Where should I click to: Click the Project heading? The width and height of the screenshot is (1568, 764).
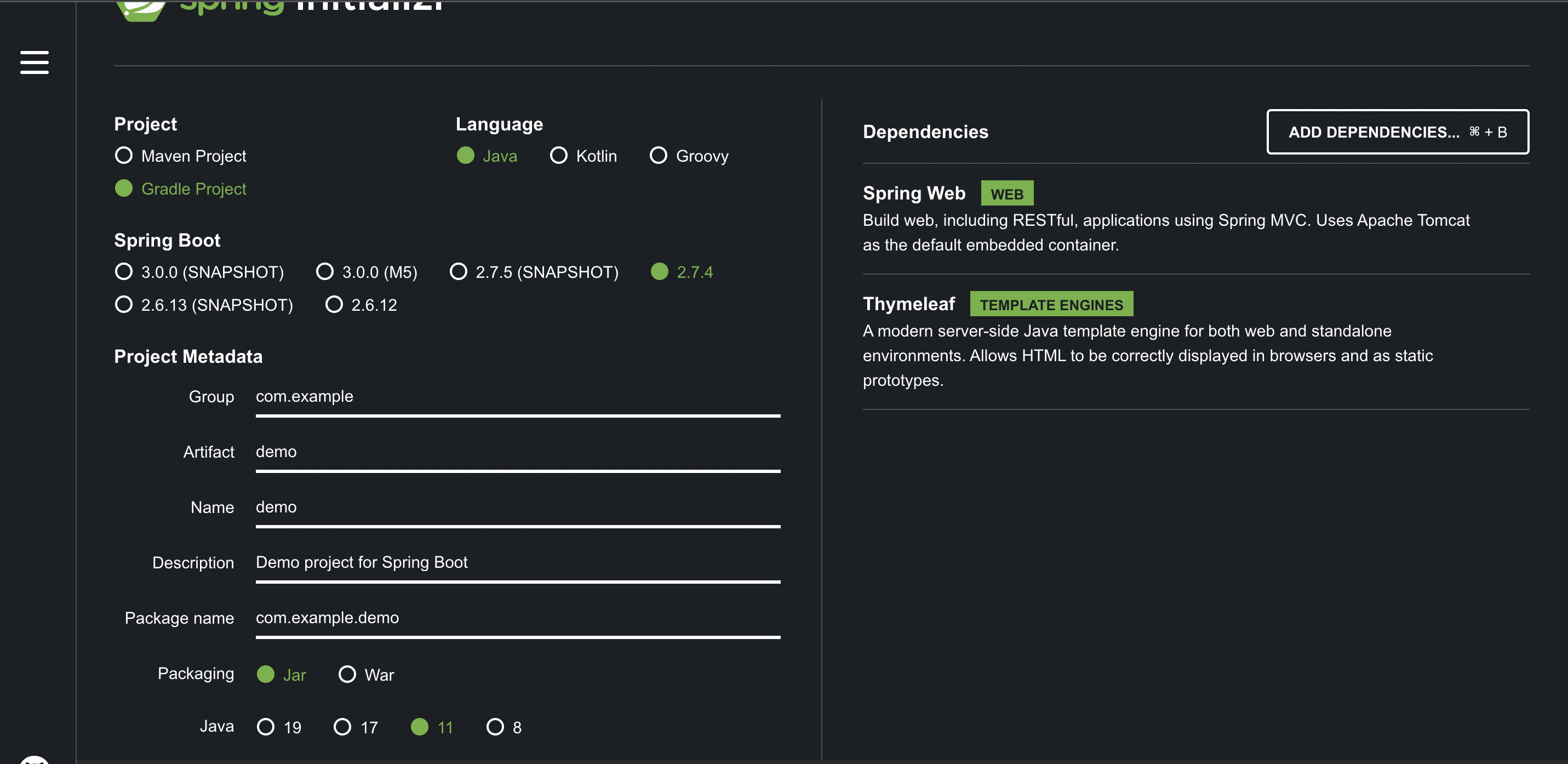click(x=145, y=124)
